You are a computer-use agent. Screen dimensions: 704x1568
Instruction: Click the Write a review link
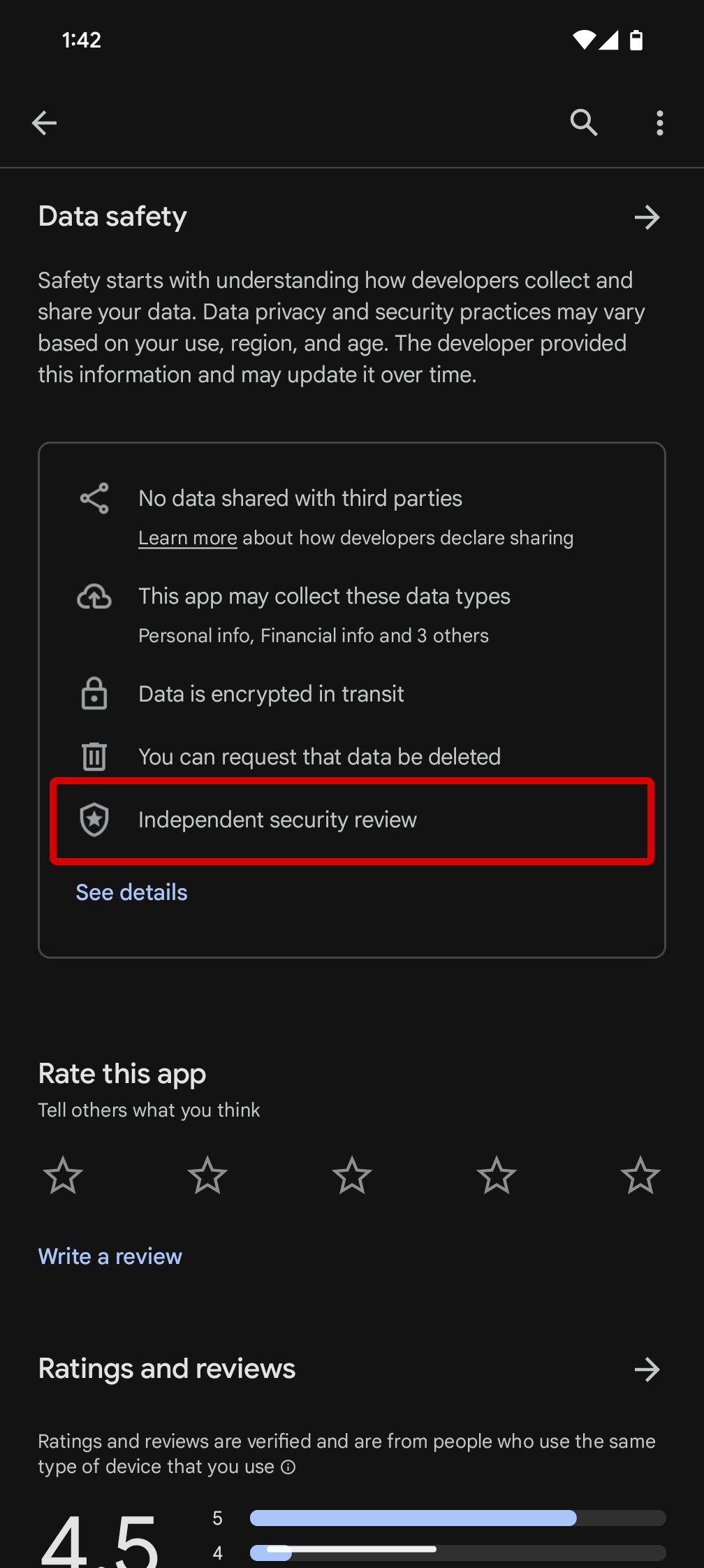coord(110,1256)
